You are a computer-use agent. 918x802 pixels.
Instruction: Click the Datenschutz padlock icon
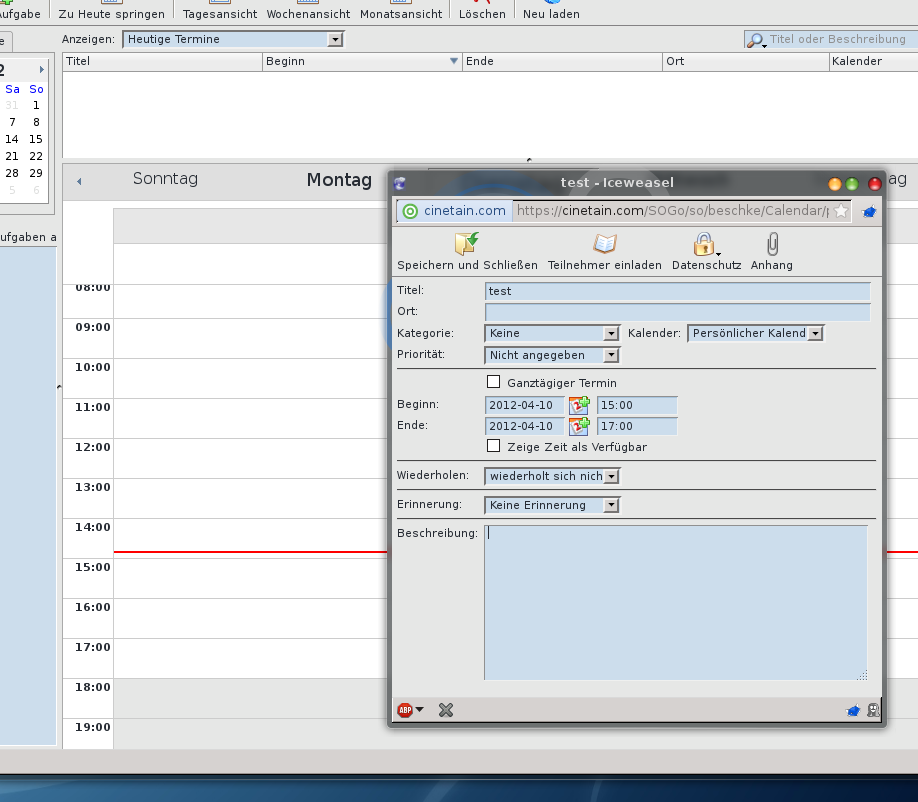tap(704, 244)
